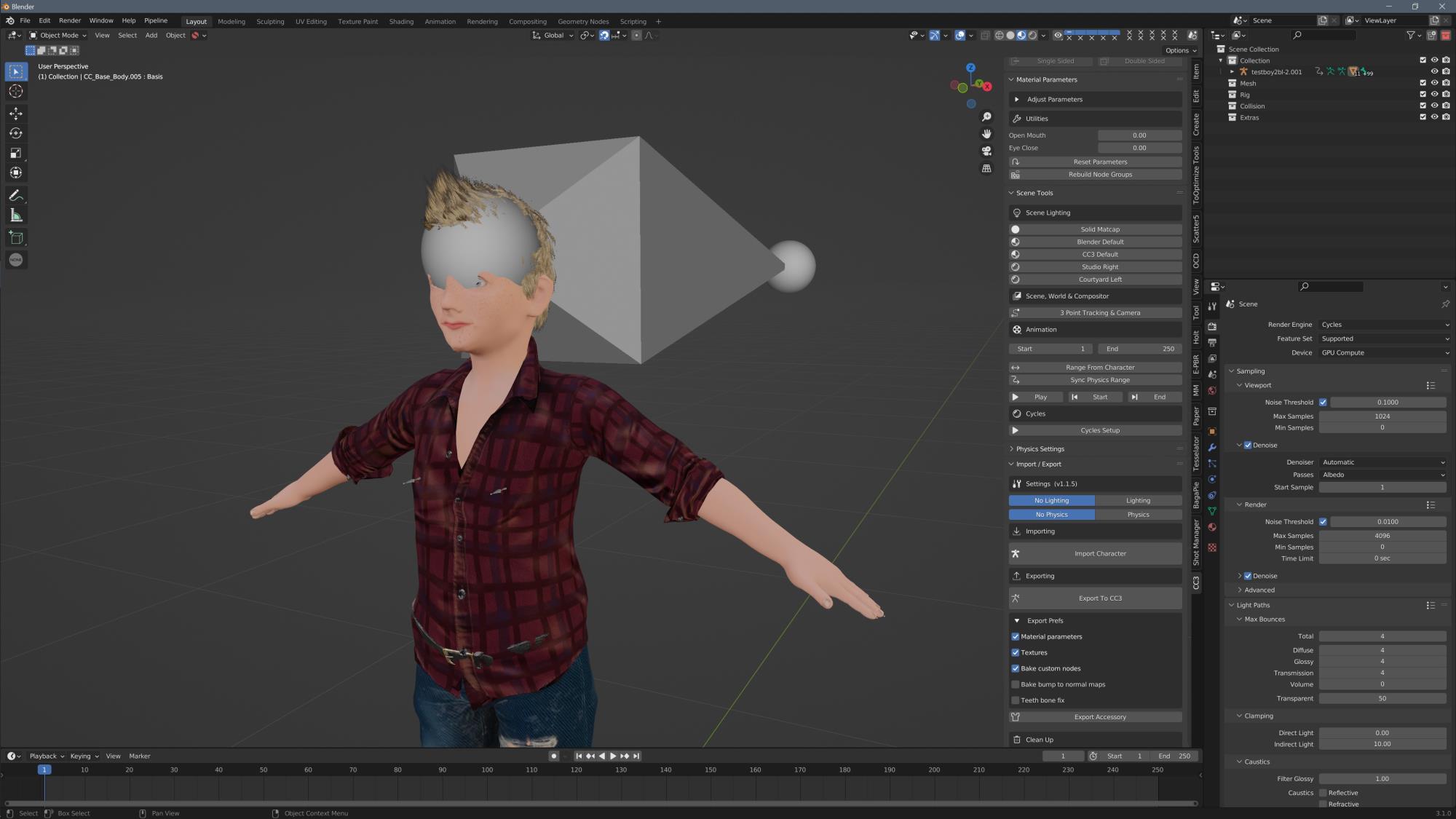This screenshot has height=819, width=1456.
Task: Toggle snapping magnet icon in header
Action: point(604,35)
